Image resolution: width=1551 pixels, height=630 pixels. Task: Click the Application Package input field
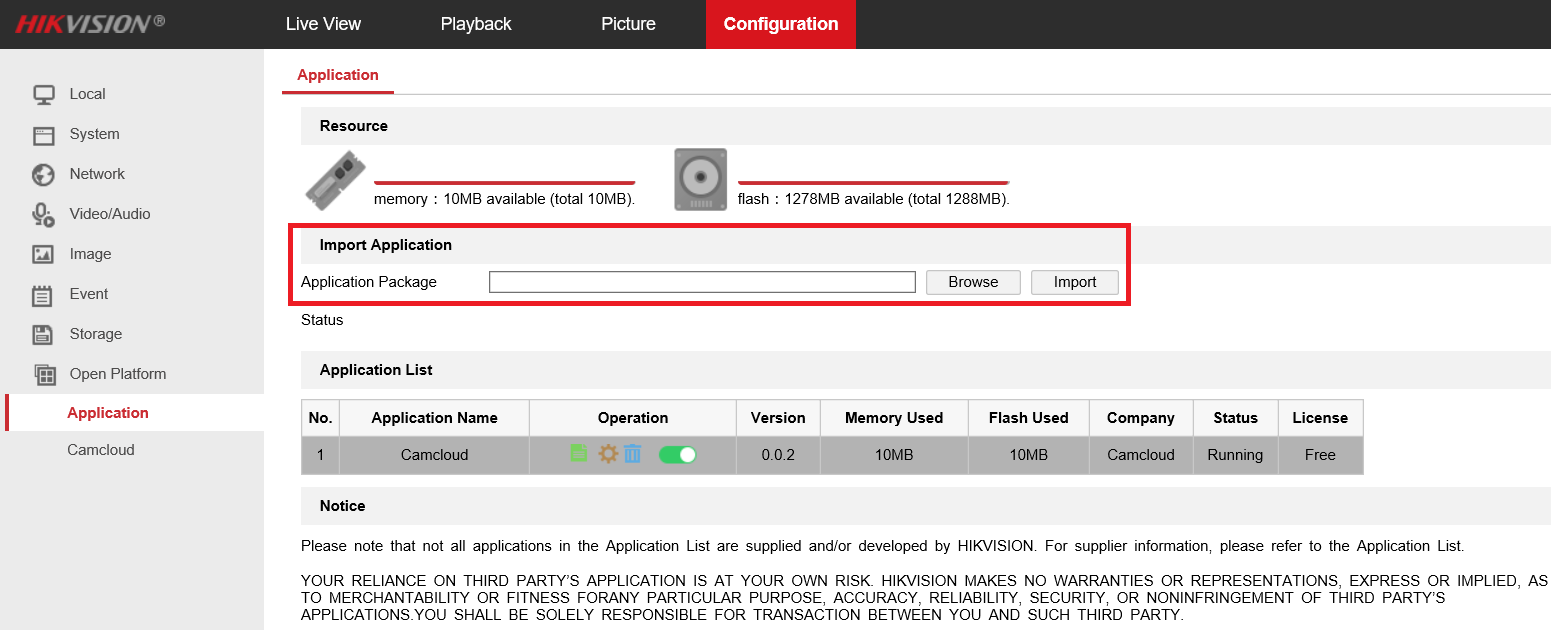(x=702, y=282)
